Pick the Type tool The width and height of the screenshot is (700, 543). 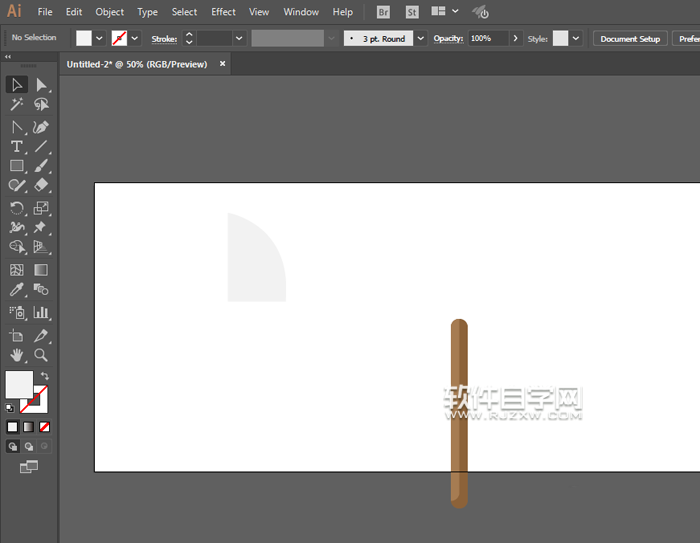click(x=17, y=147)
